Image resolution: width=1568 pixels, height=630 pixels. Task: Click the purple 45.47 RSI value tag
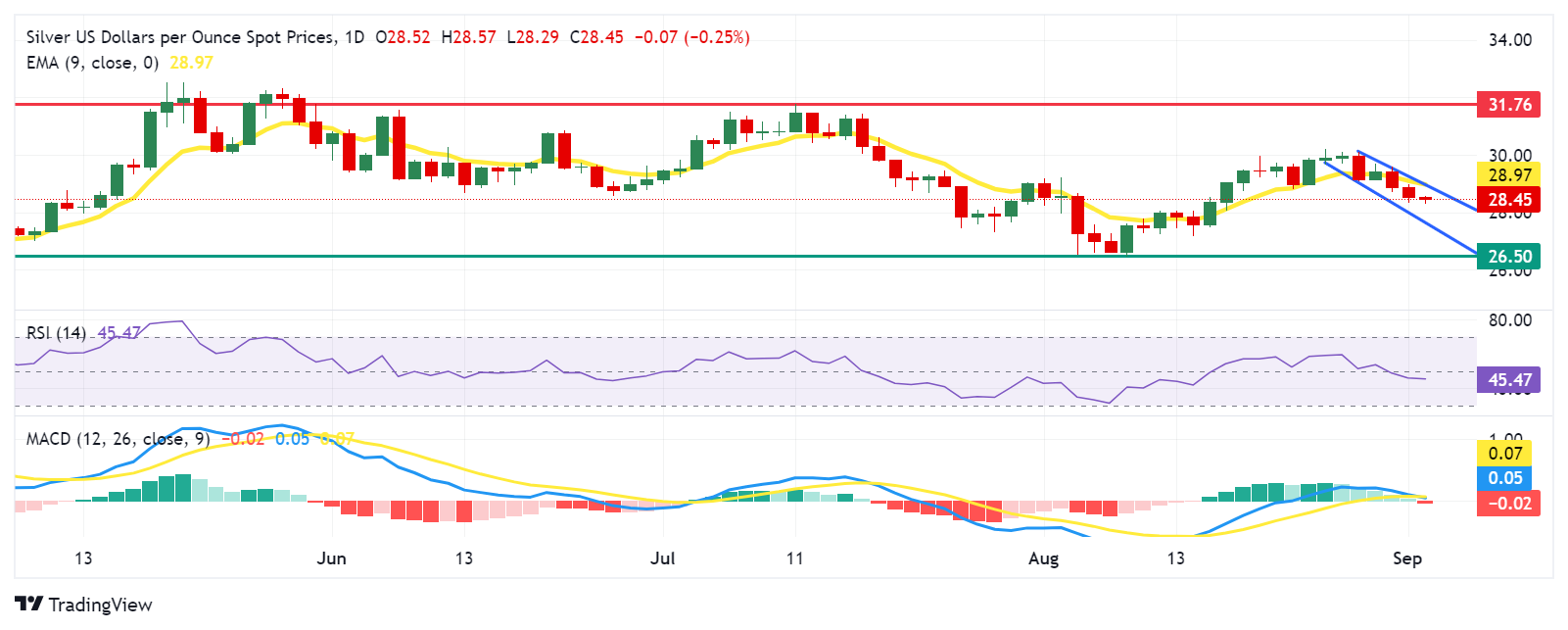tap(1508, 380)
